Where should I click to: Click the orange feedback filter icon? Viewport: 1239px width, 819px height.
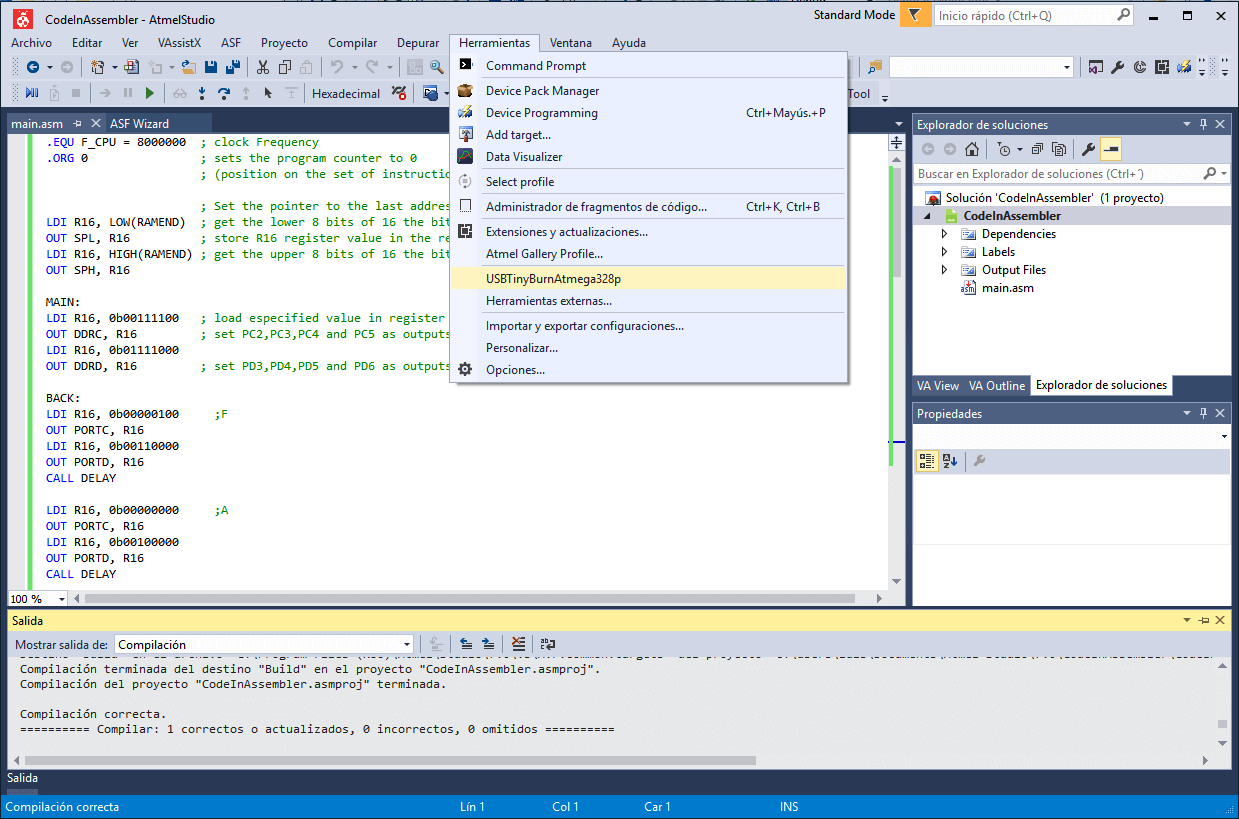(x=914, y=15)
